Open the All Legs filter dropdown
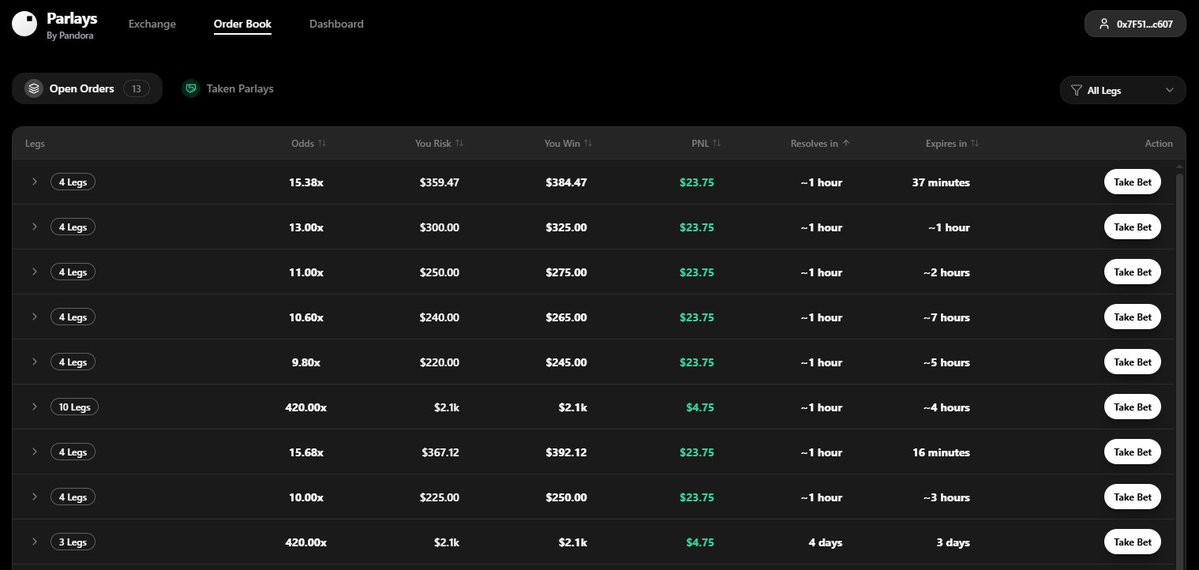Image resolution: width=1199 pixels, height=570 pixels. [x=1123, y=90]
